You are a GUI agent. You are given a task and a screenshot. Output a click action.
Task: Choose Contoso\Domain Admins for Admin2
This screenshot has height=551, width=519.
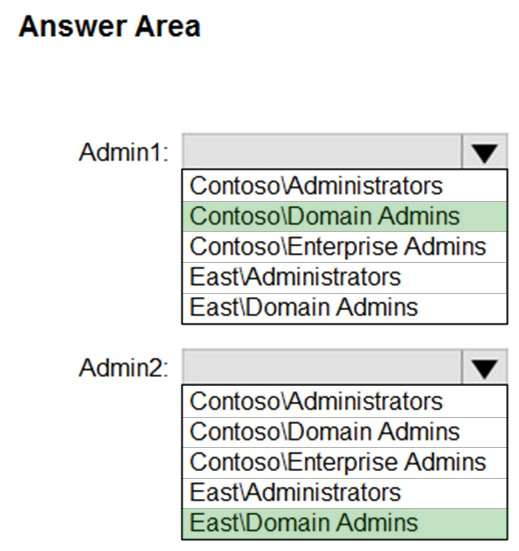(345, 432)
